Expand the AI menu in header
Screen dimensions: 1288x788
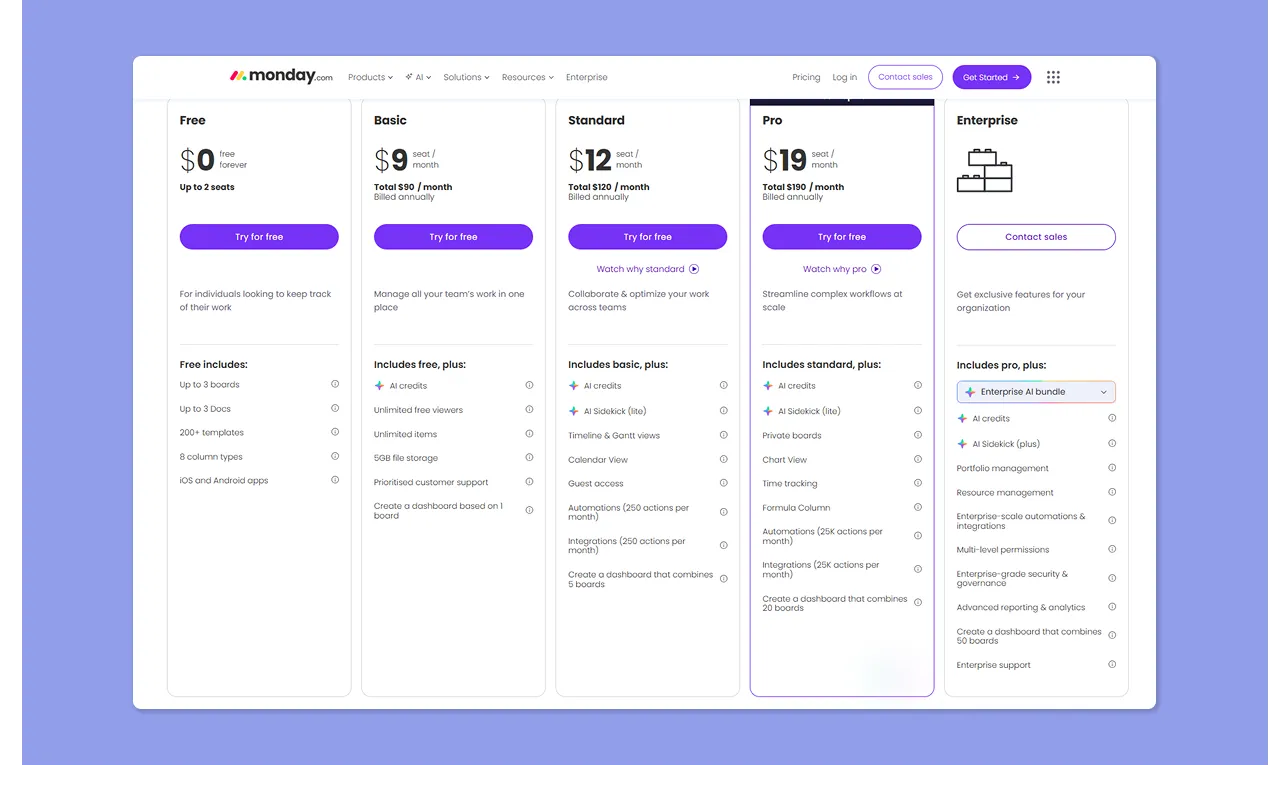pos(419,77)
